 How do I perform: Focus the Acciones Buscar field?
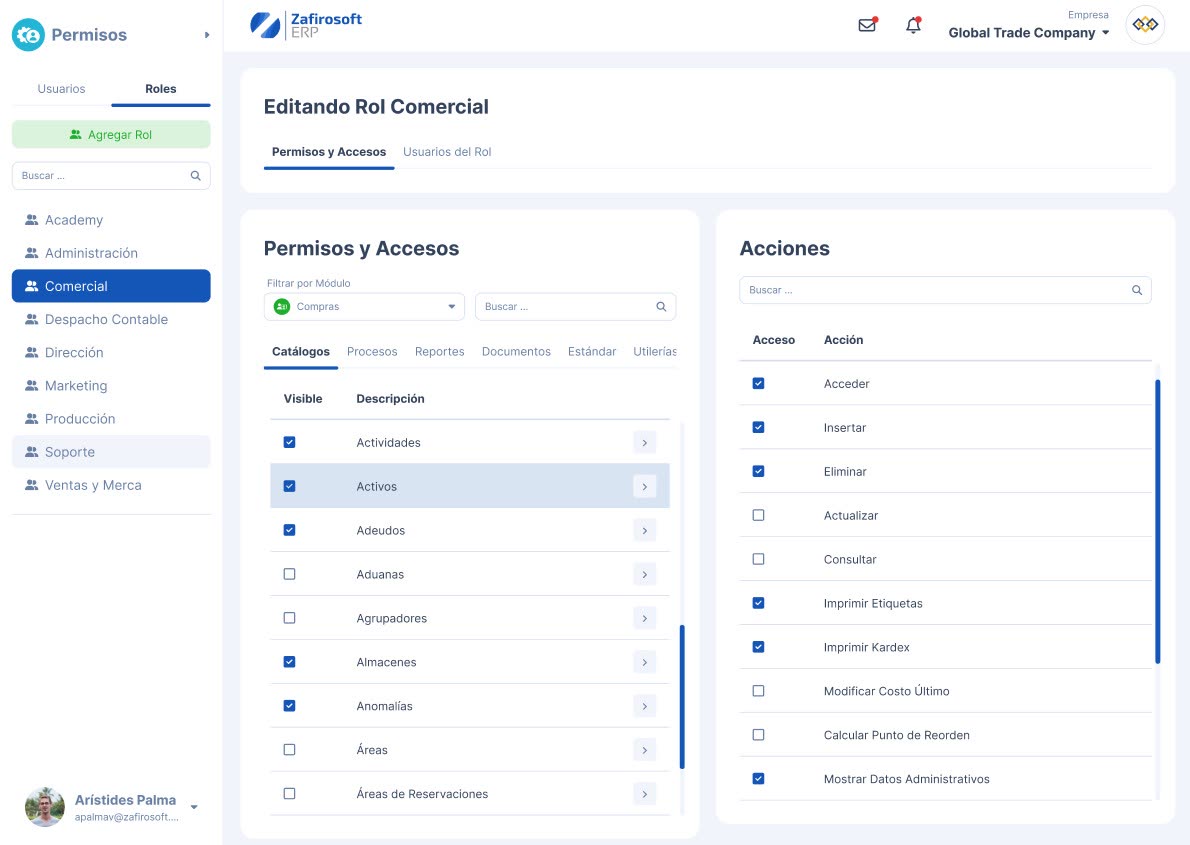pyautogui.click(x=945, y=290)
